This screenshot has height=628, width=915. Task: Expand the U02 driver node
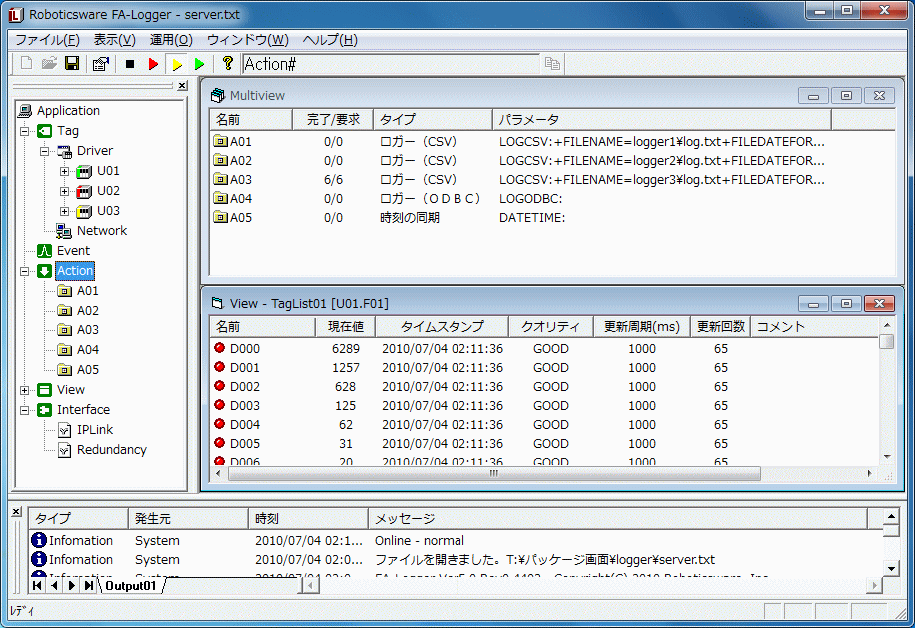(64, 191)
